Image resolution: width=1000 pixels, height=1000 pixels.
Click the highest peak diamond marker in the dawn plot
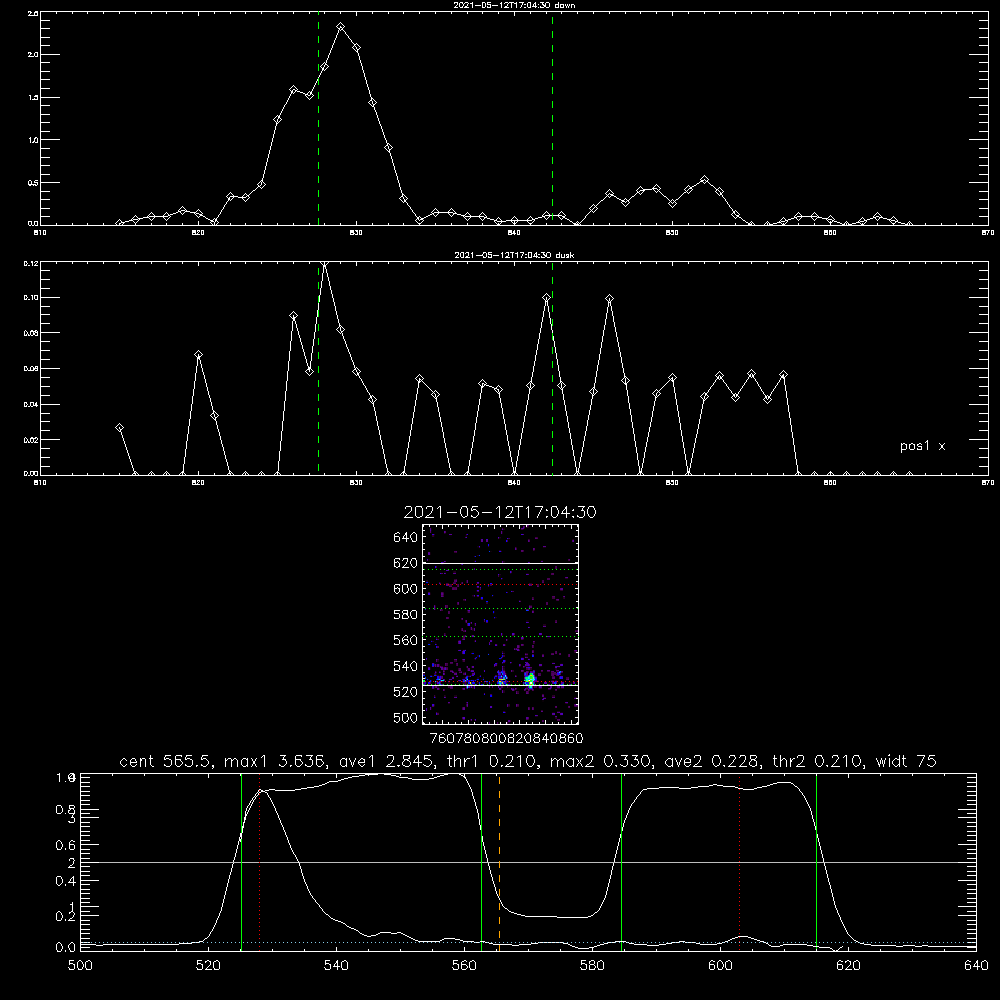tap(341, 27)
